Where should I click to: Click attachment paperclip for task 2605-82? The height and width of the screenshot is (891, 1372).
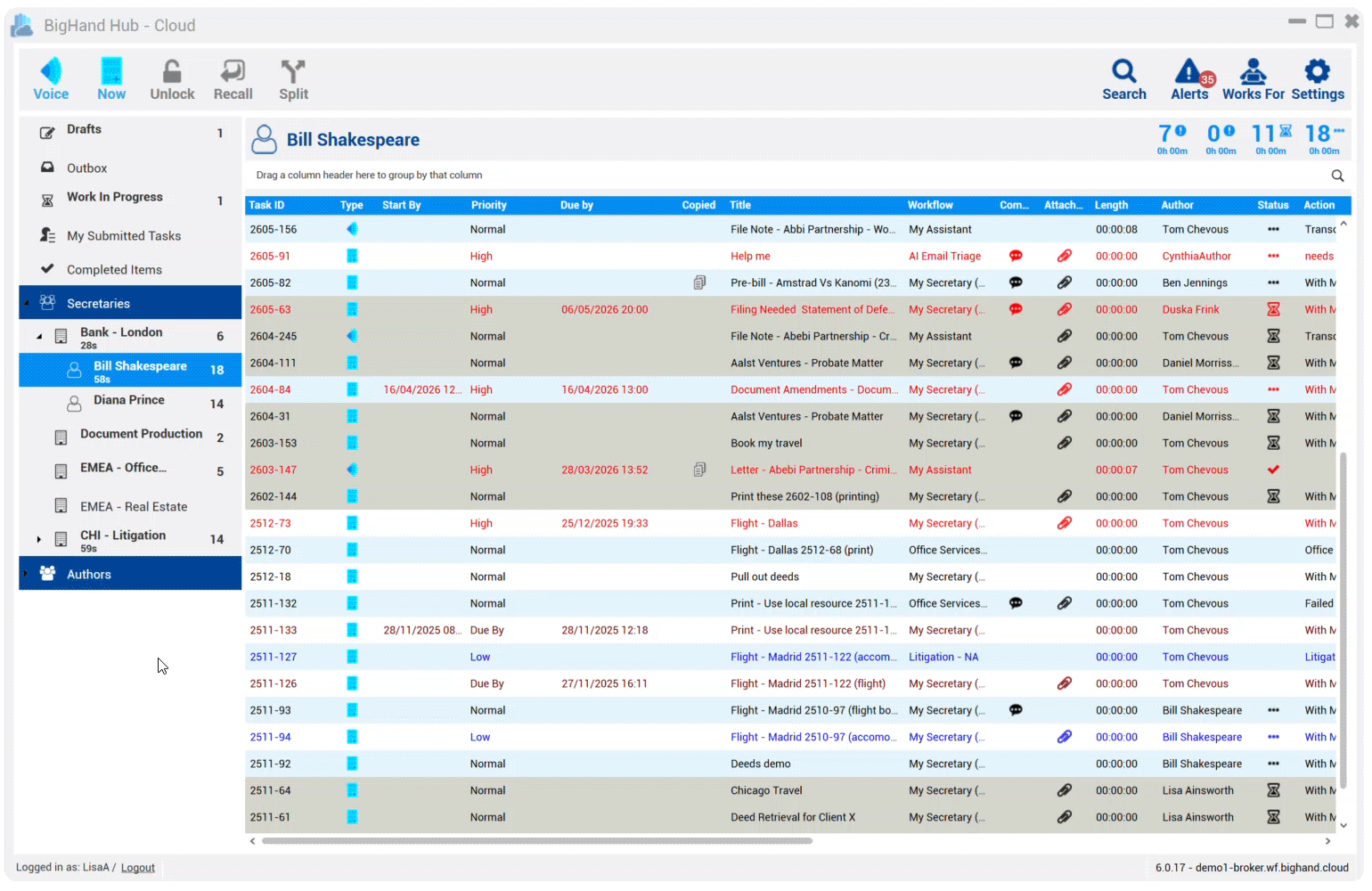(x=1065, y=282)
